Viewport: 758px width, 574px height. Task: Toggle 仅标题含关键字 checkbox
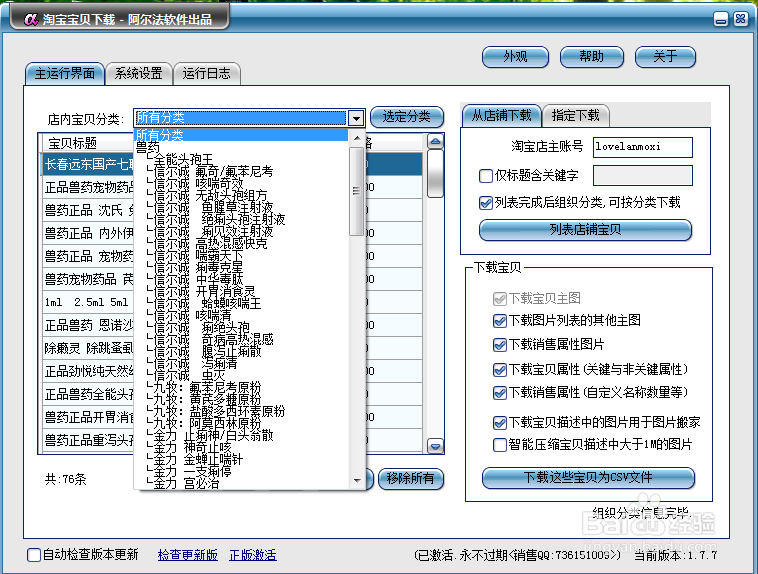[486, 176]
